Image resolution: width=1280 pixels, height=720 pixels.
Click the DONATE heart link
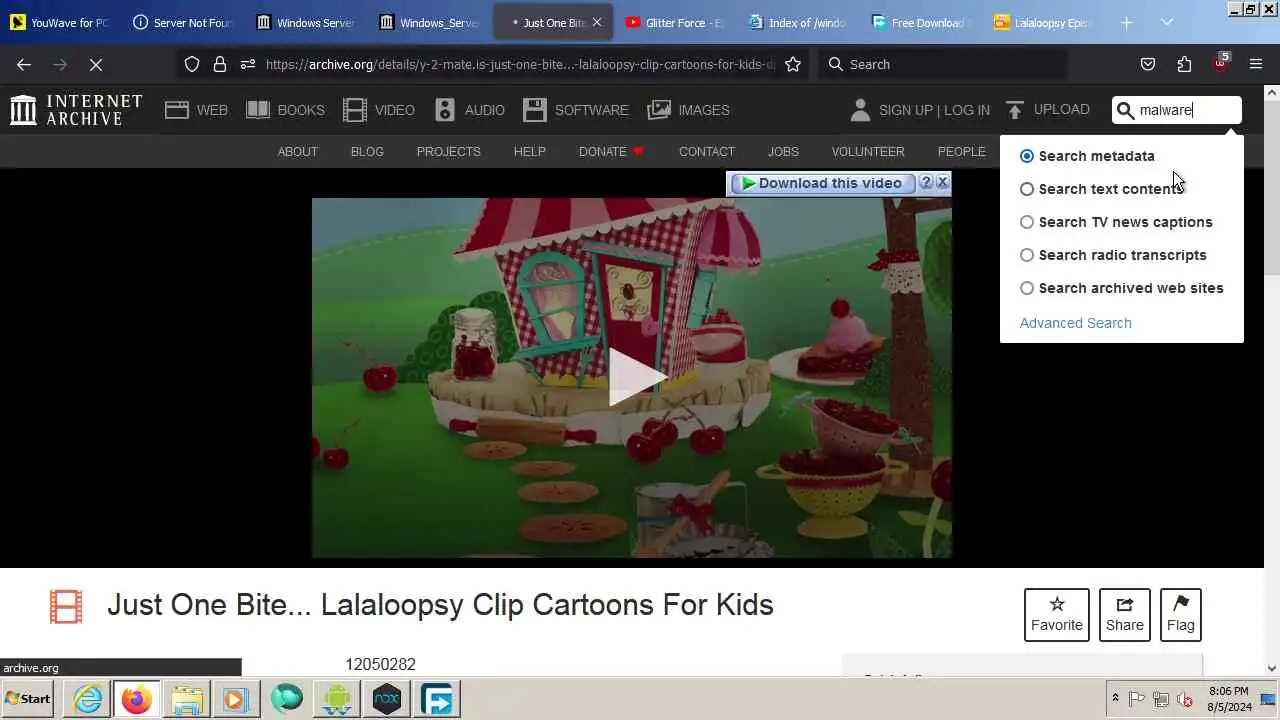pos(611,152)
